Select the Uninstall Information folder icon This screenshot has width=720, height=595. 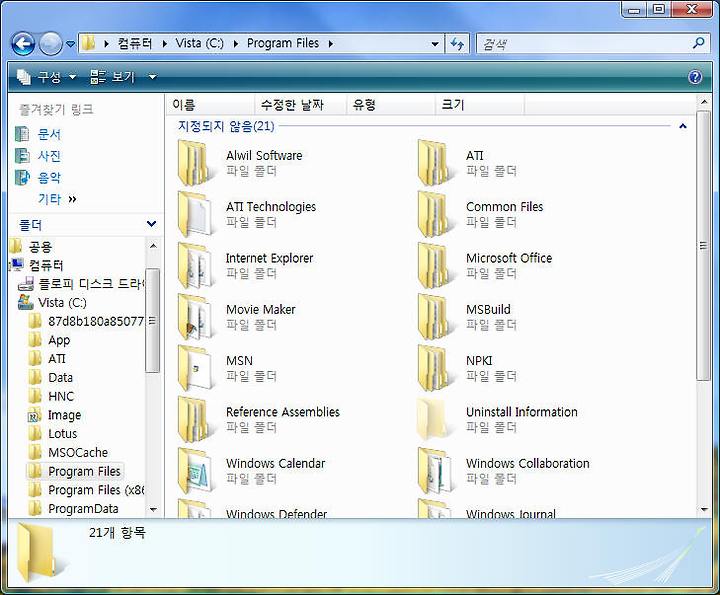(433, 420)
